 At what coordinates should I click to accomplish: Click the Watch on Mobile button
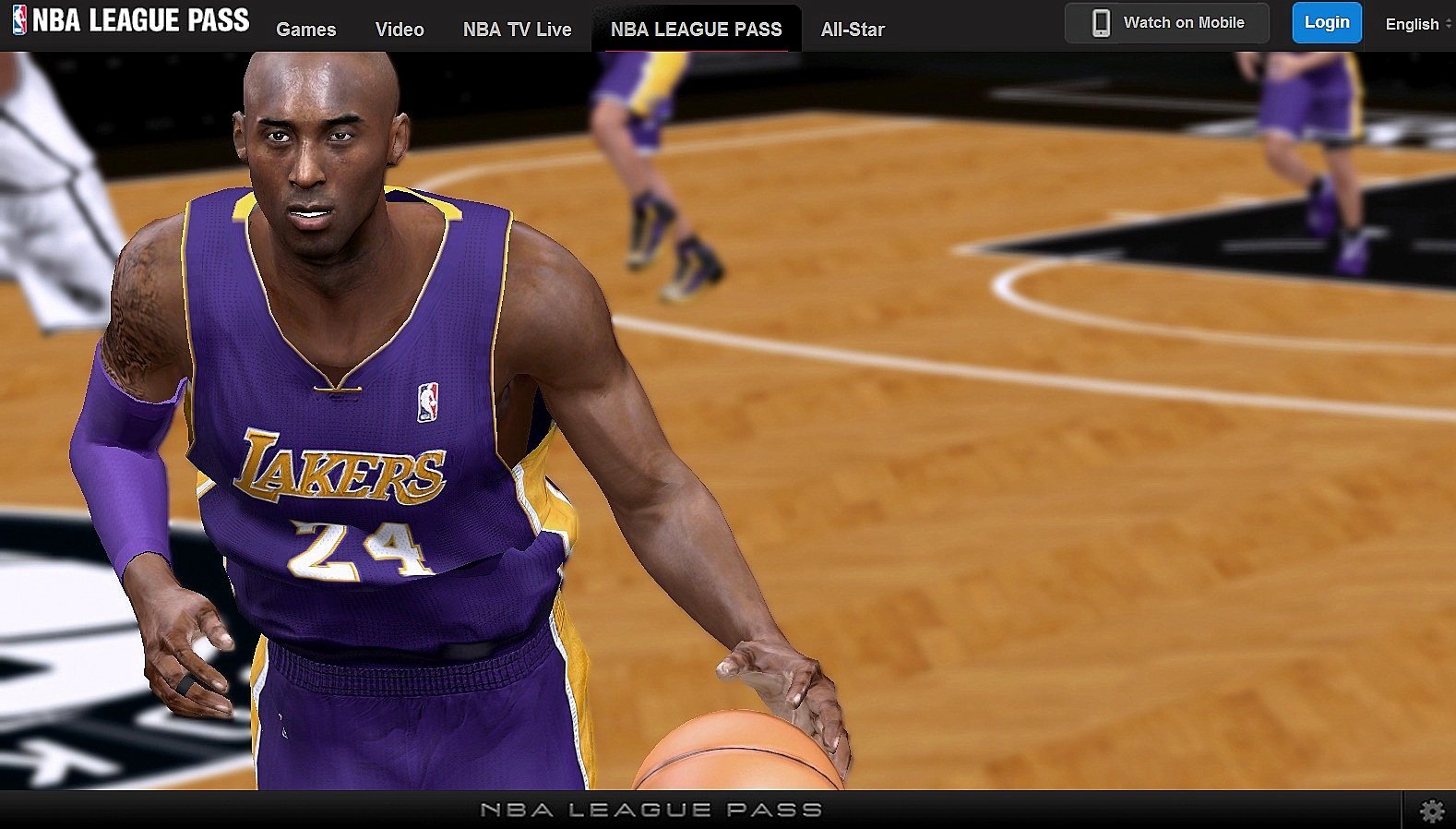[x=1167, y=23]
